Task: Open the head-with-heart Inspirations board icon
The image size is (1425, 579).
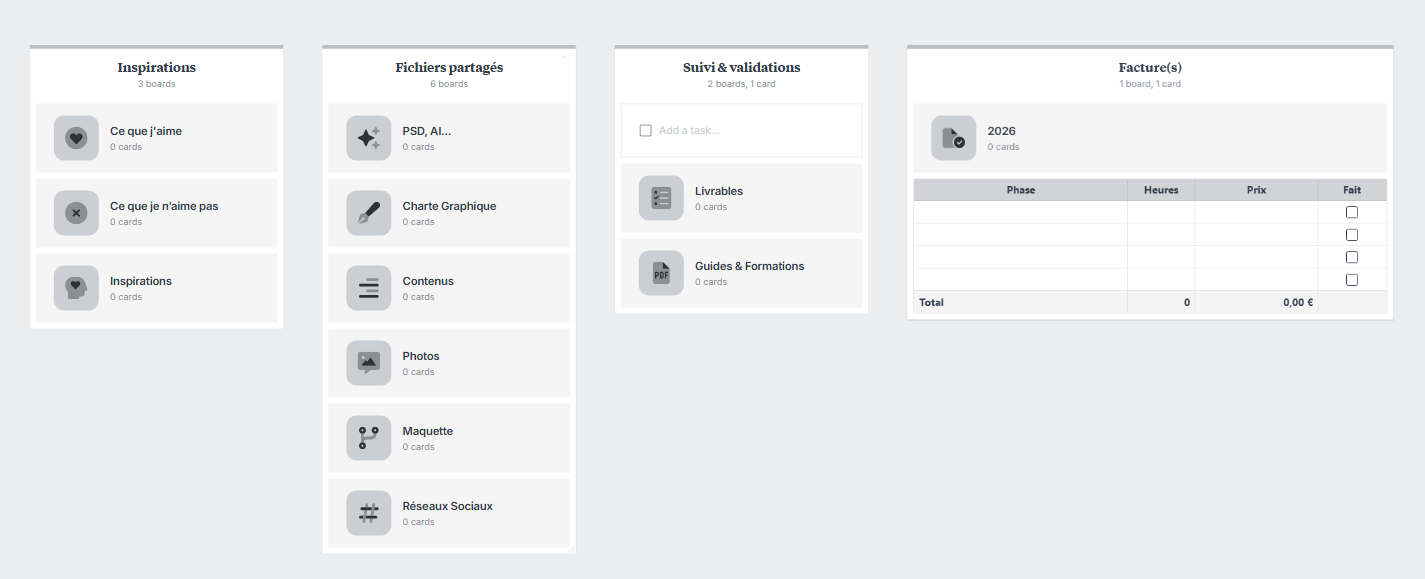Action: coord(76,288)
